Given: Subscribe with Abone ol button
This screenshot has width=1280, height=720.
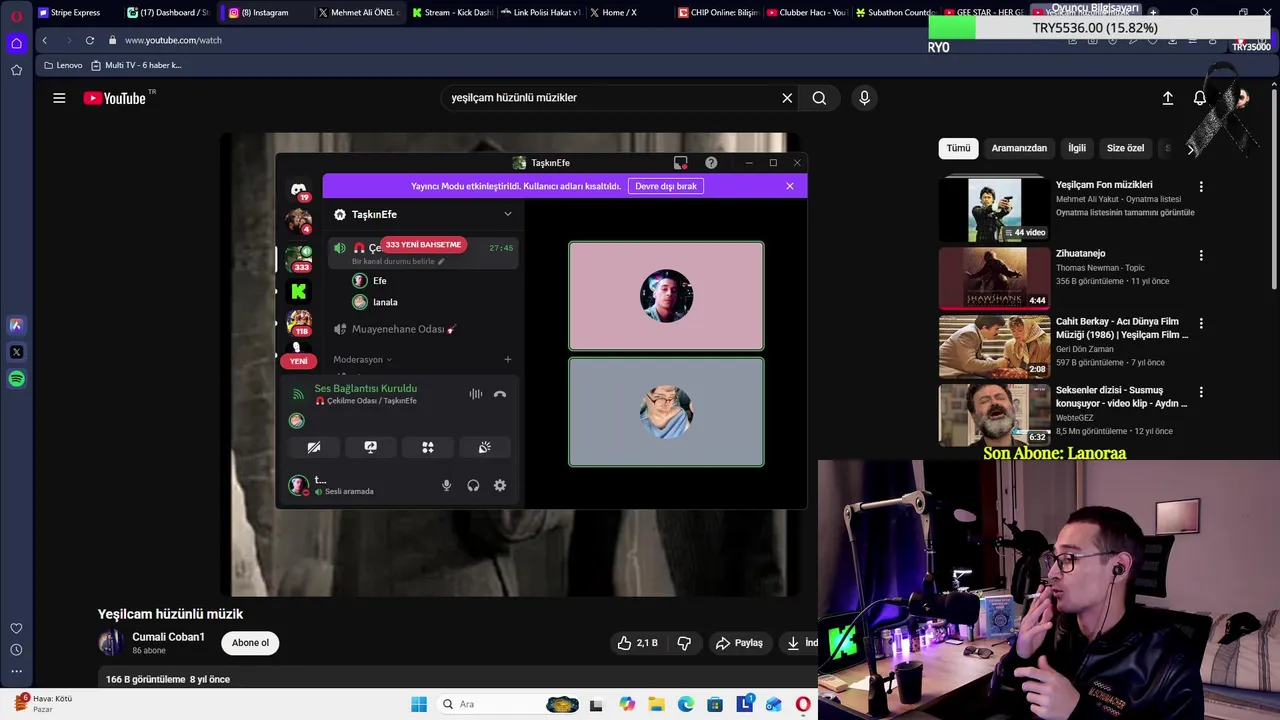Looking at the screenshot, I should tap(250, 643).
